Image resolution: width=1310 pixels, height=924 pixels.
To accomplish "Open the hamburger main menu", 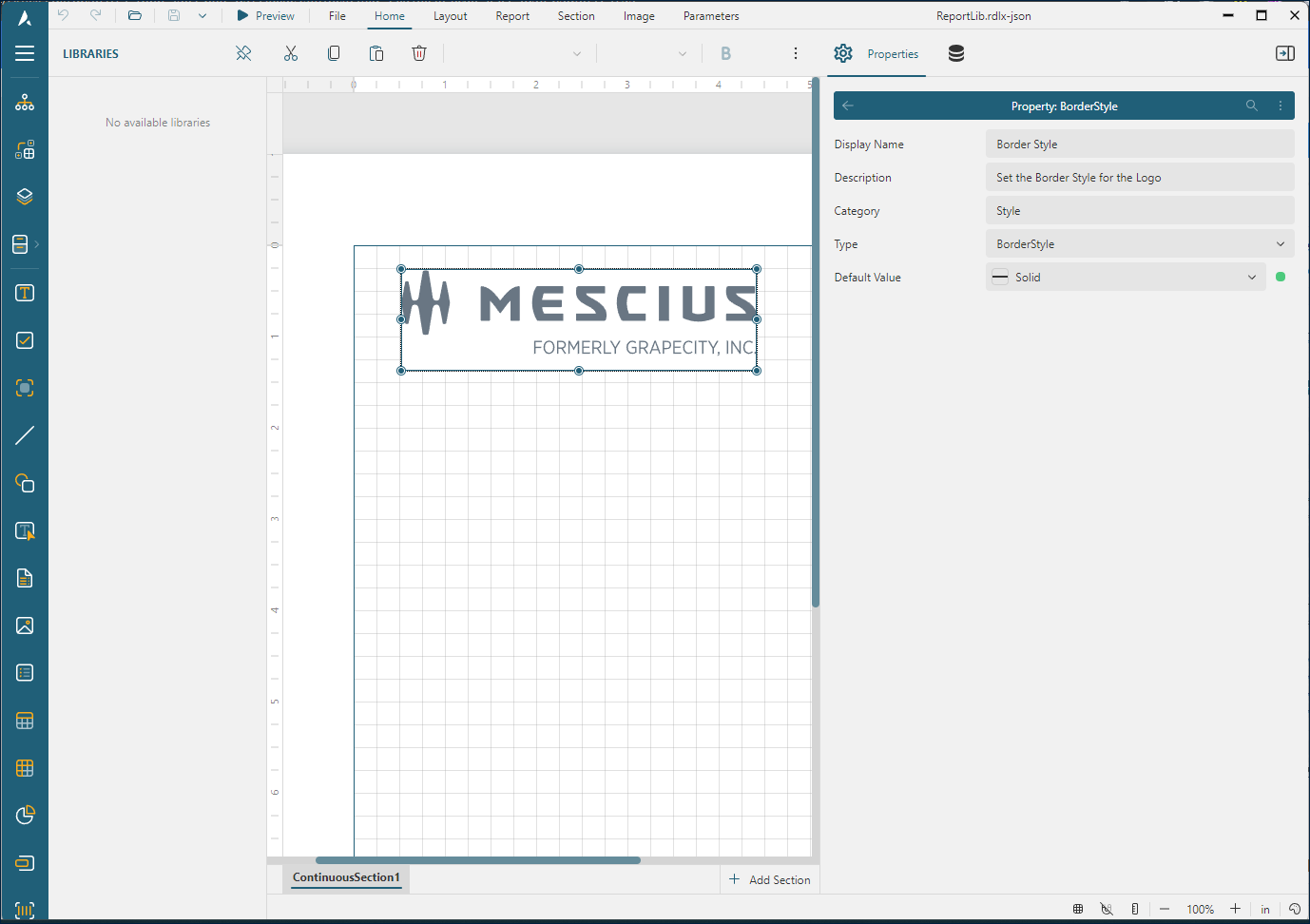I will 25,53.
